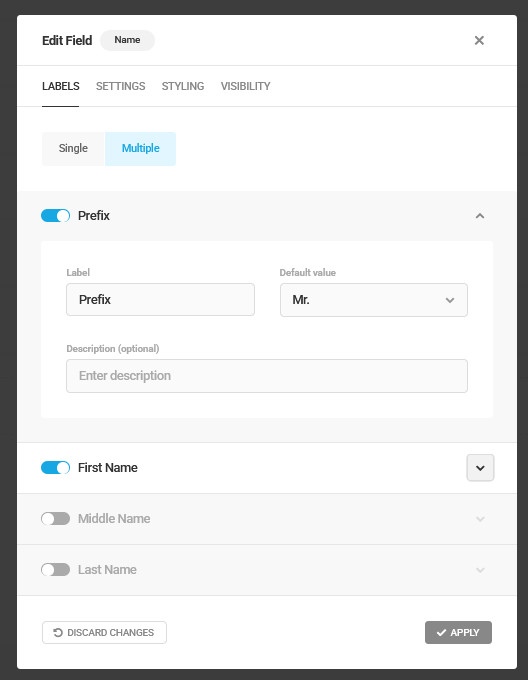Close the Edit Field dialog
Image resolution: width=528 pixels, height=680 pixels.
coord(479,40)
